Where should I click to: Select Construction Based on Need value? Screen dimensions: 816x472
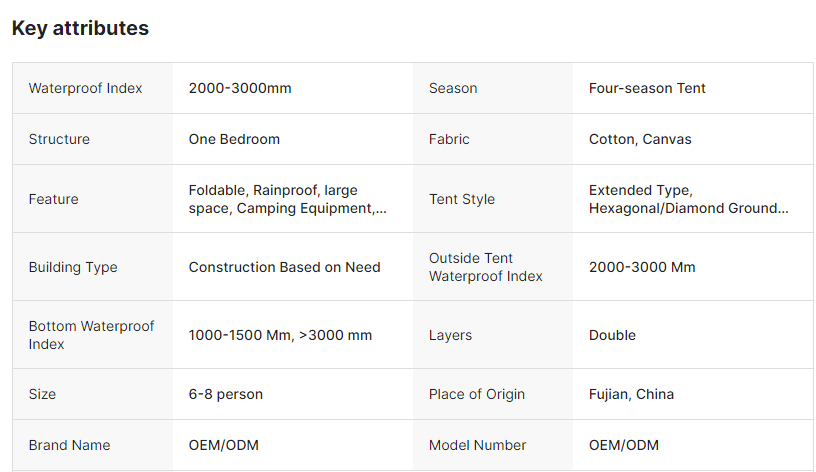[x=284, y=267]
